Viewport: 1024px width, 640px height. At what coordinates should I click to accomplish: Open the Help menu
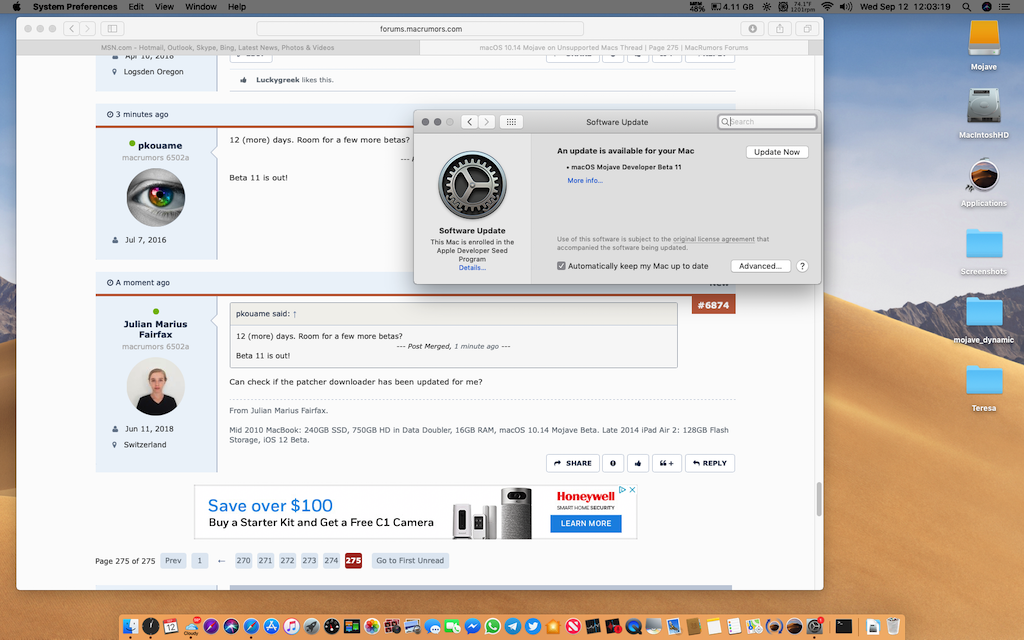coord(236,7)
